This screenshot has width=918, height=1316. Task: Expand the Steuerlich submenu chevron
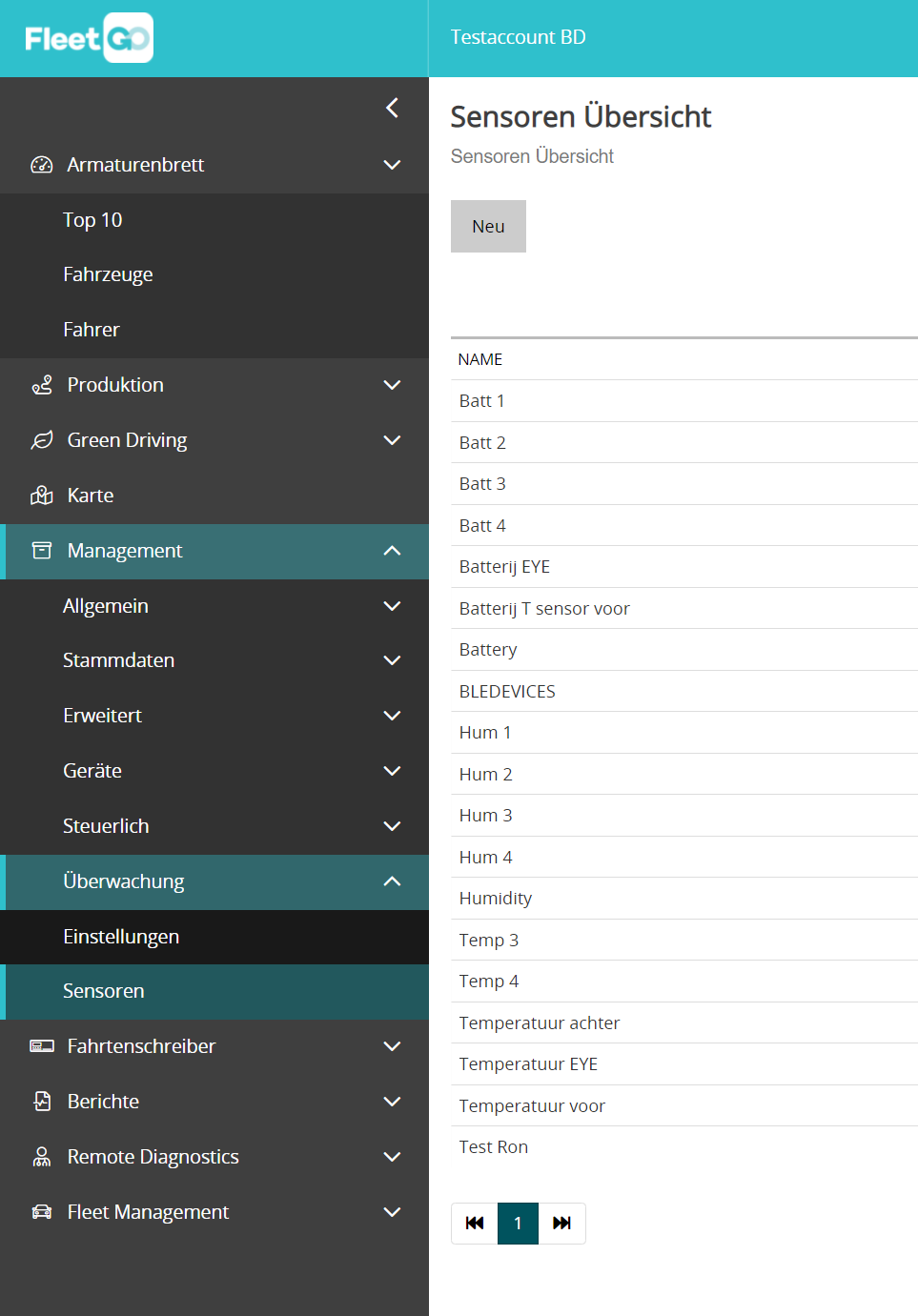click(x=392, y=826)
